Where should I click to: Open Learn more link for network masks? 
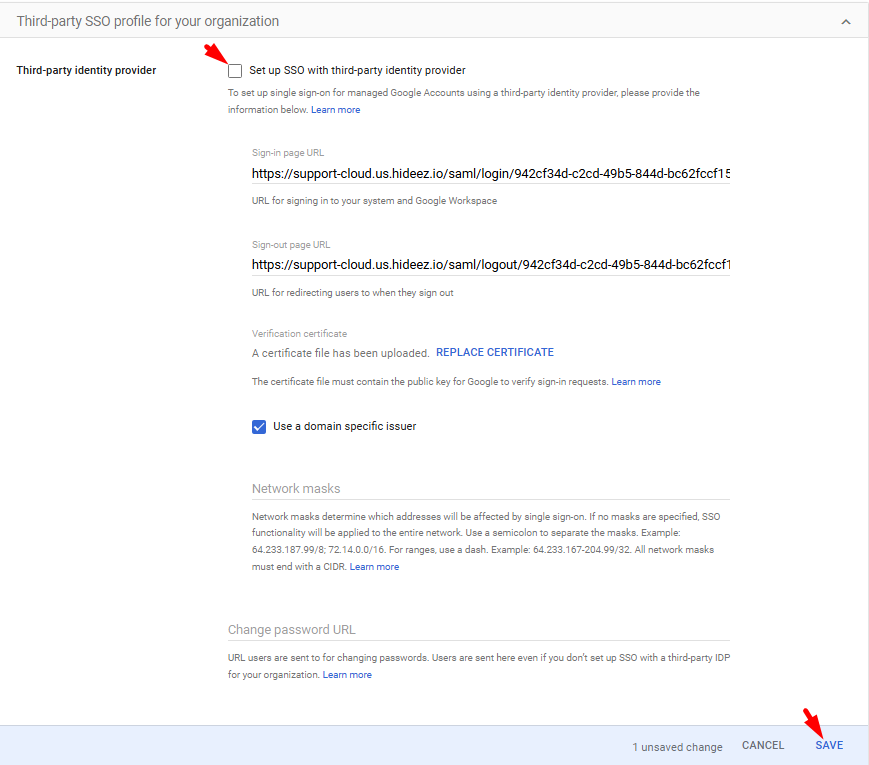[374, 567]
